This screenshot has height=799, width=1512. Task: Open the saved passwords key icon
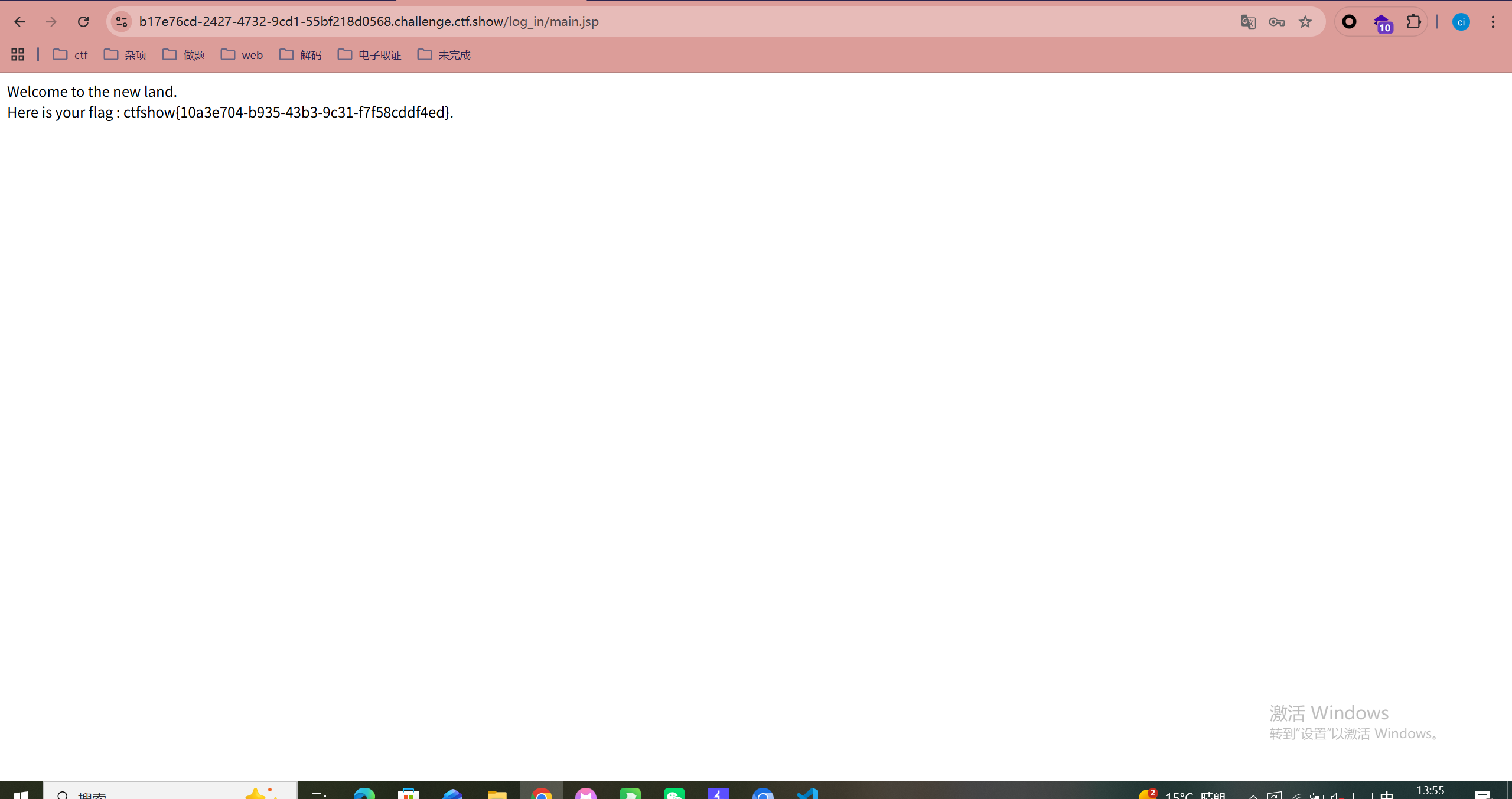click(x=1276, y=22)
